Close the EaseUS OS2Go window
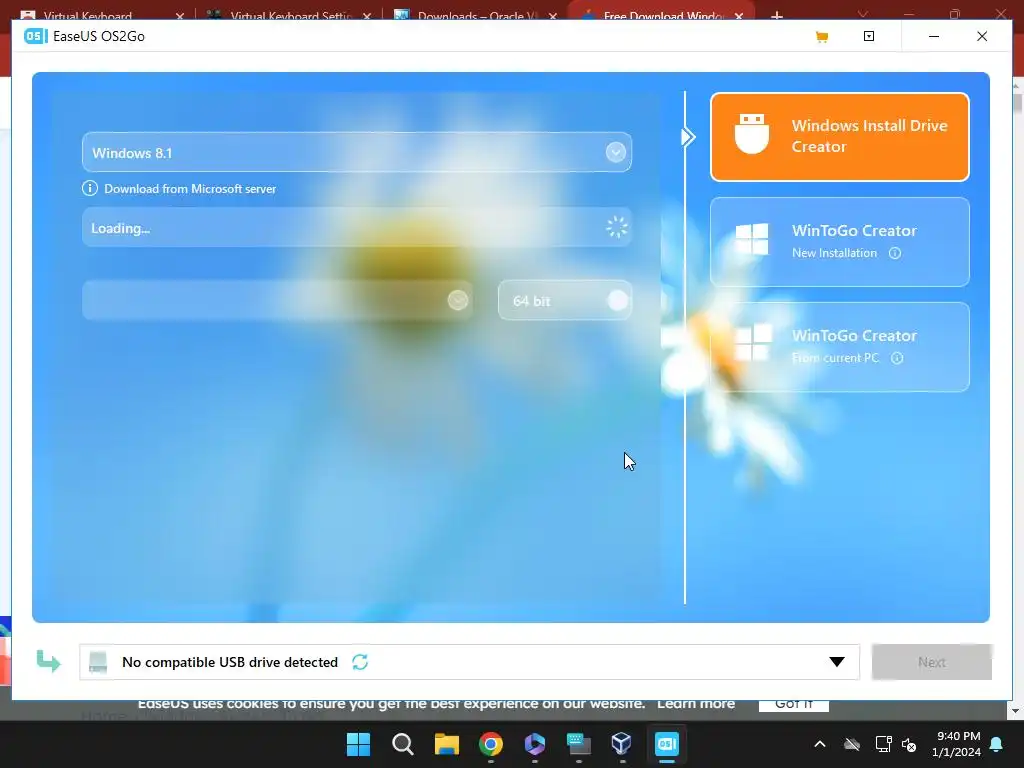The height and width of the screenshot is (768, 1024). coord(982,37)
